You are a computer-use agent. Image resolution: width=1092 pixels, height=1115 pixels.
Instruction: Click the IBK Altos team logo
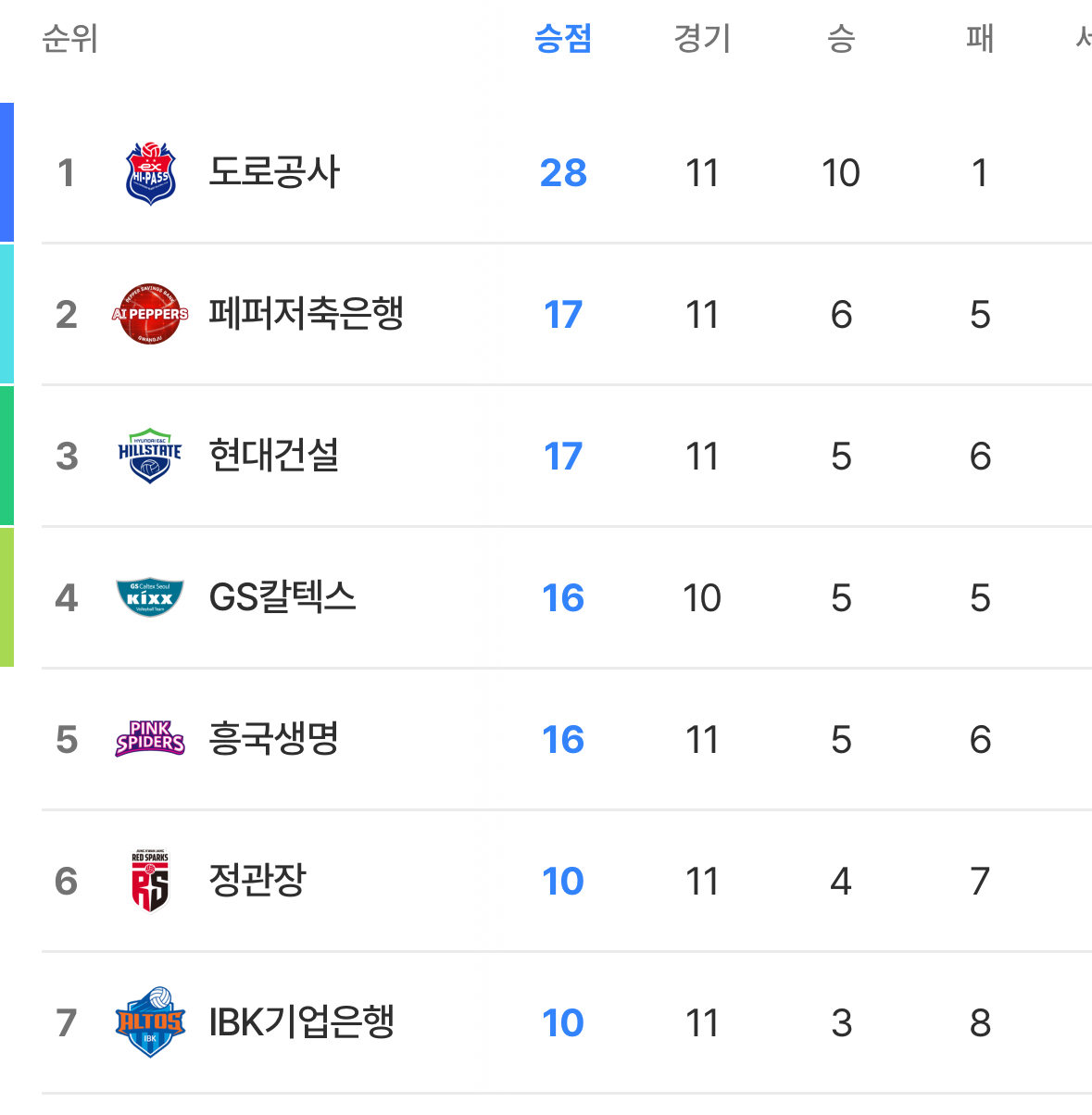click(x=150, y=1022)
